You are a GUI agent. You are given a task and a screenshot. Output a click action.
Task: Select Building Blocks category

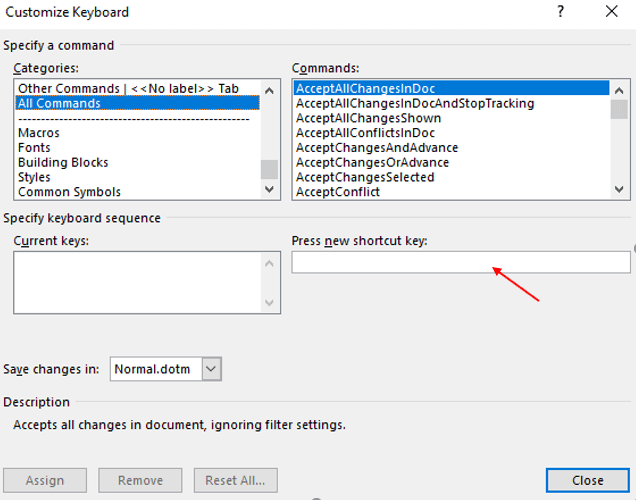tap(63, 162)
